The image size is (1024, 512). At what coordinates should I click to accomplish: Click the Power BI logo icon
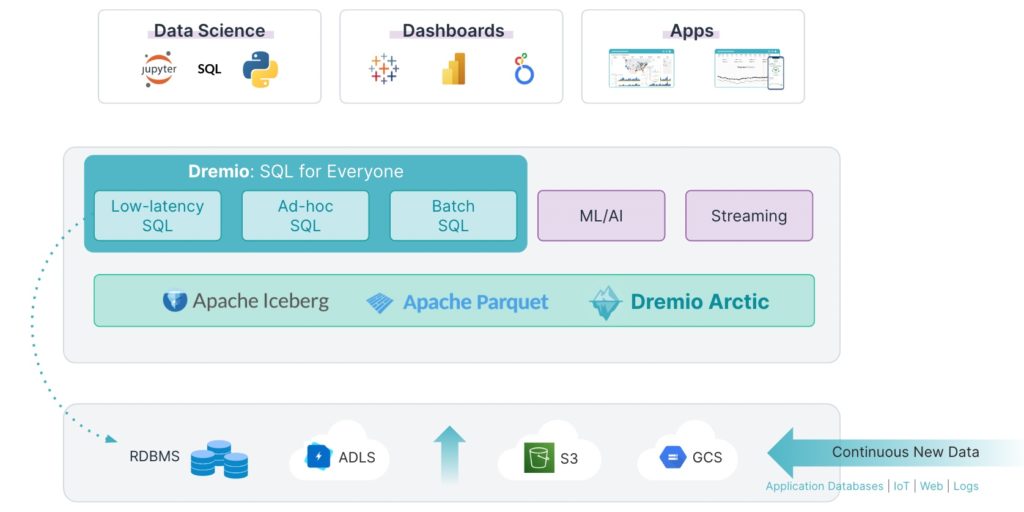(454, 69)
